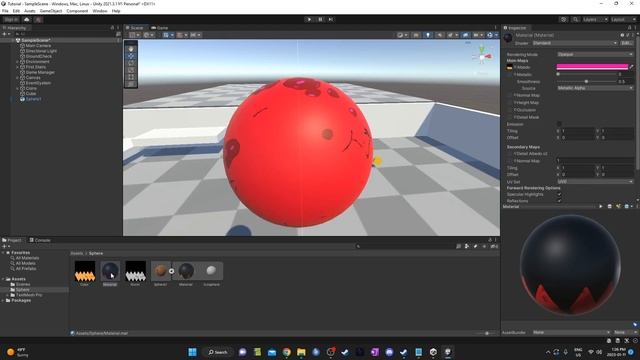
Task: Click the scene orientation gizmo
Action: coord(482,56)
